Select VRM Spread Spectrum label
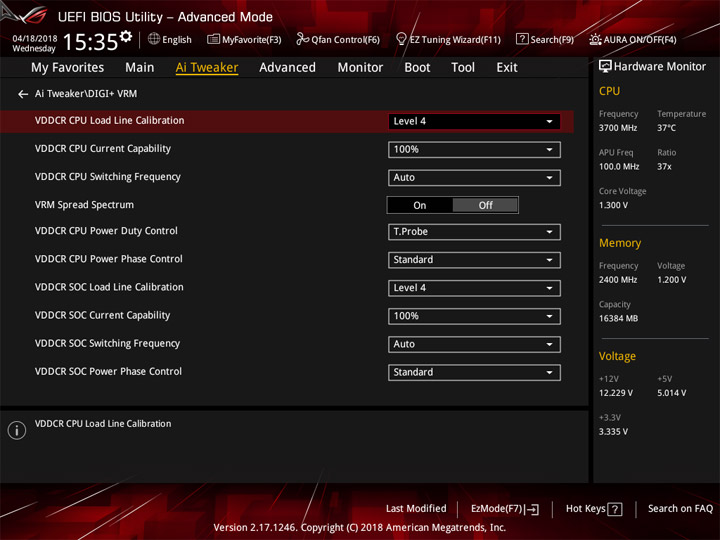The height and width of the screenshot is (540, 720). point(84,205)
